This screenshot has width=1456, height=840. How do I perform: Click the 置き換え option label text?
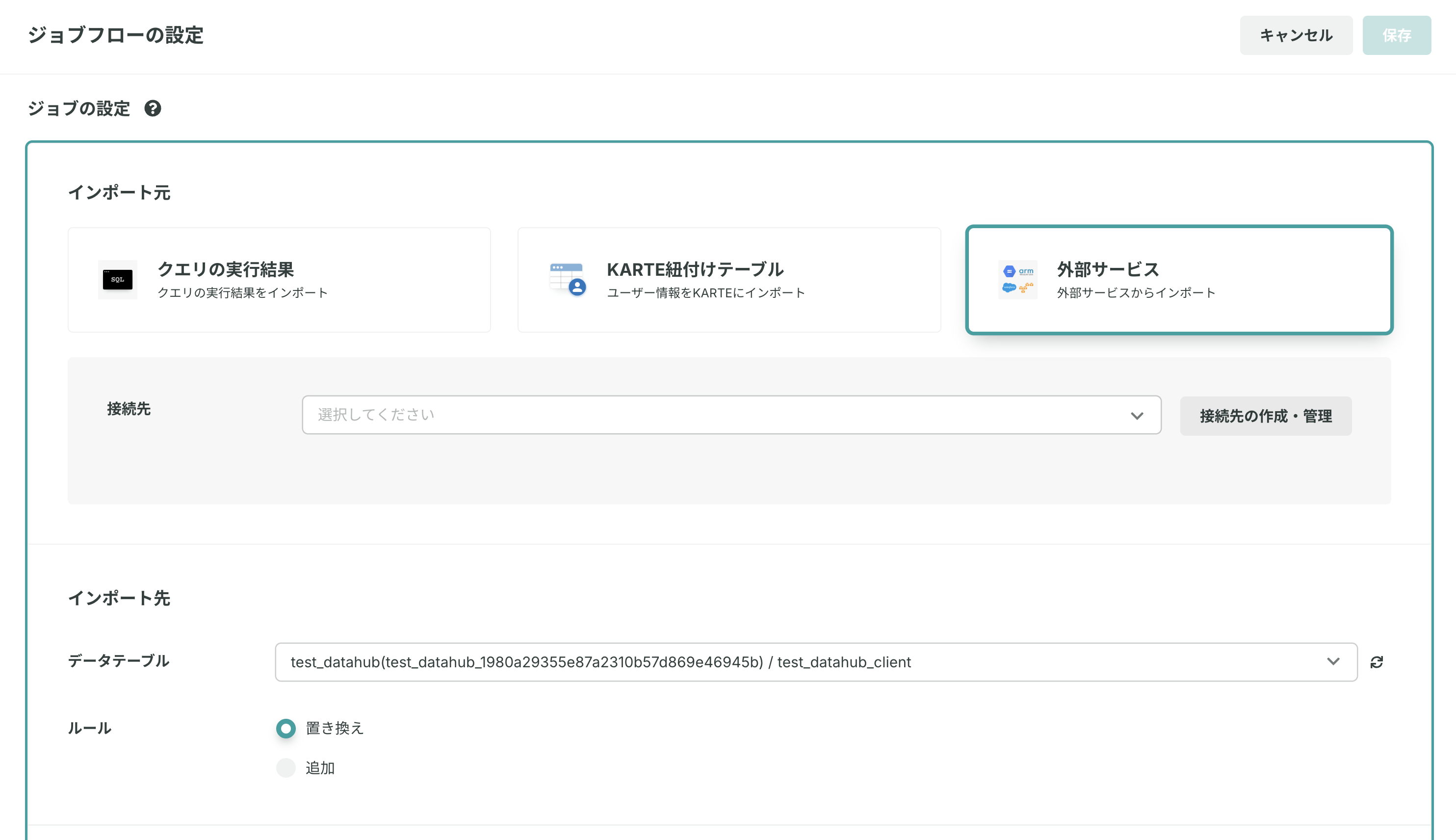click(335, 729)
